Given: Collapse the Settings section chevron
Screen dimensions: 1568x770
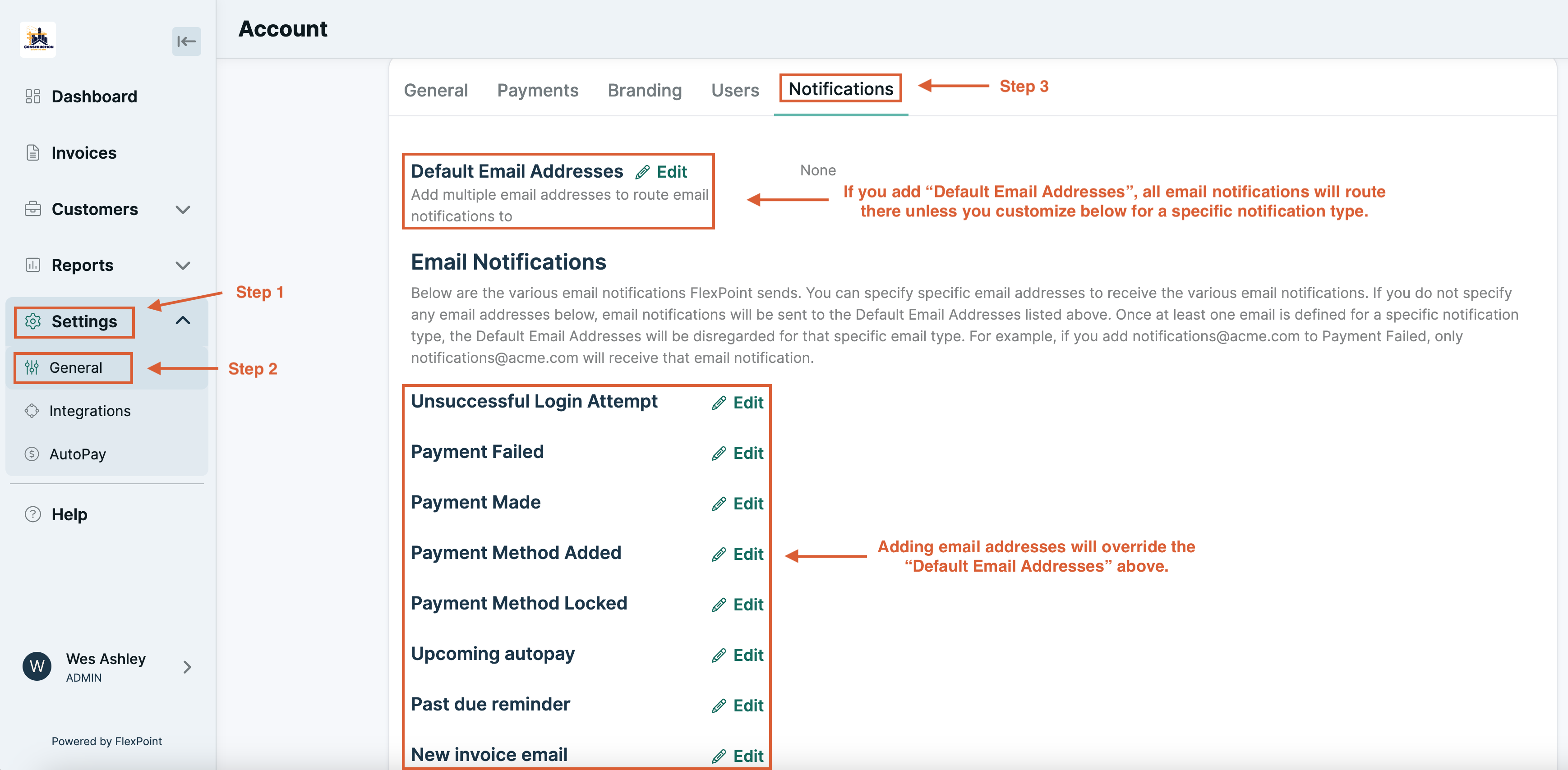Looking at the screenshot, I should tap(183, 321).
